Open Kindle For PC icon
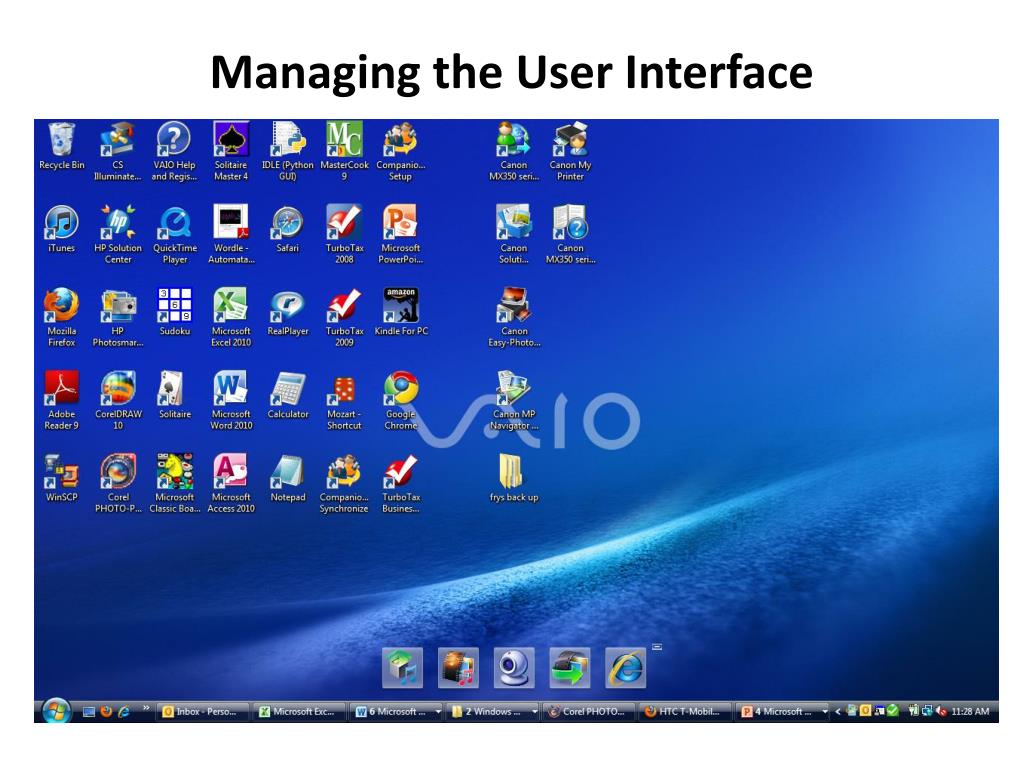Screen dimensions: 1024x768 click(x=400, y=312)
